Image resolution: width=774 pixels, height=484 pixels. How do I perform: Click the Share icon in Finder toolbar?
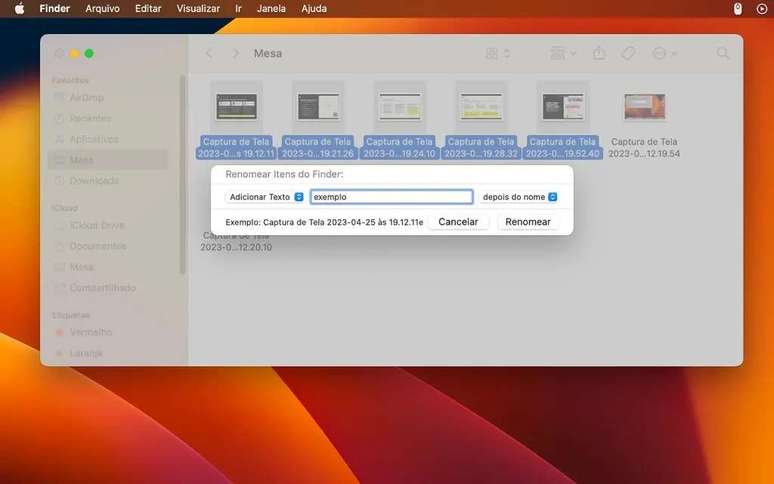[599, 53]
